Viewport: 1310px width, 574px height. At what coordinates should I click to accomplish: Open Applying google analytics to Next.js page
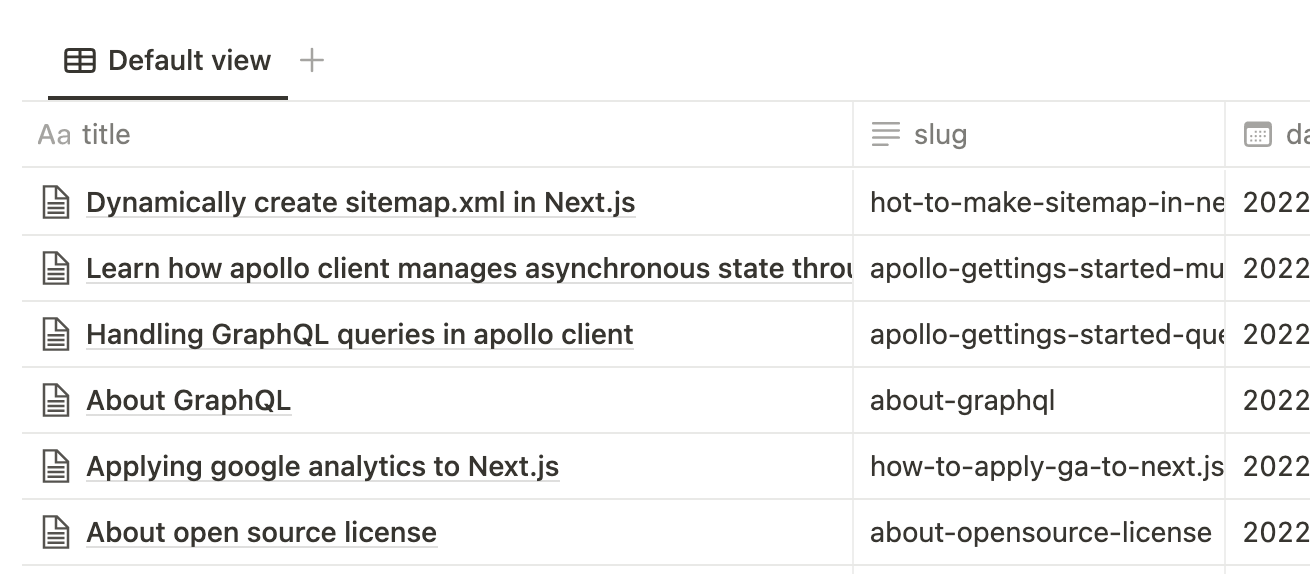tap(322, 467)
